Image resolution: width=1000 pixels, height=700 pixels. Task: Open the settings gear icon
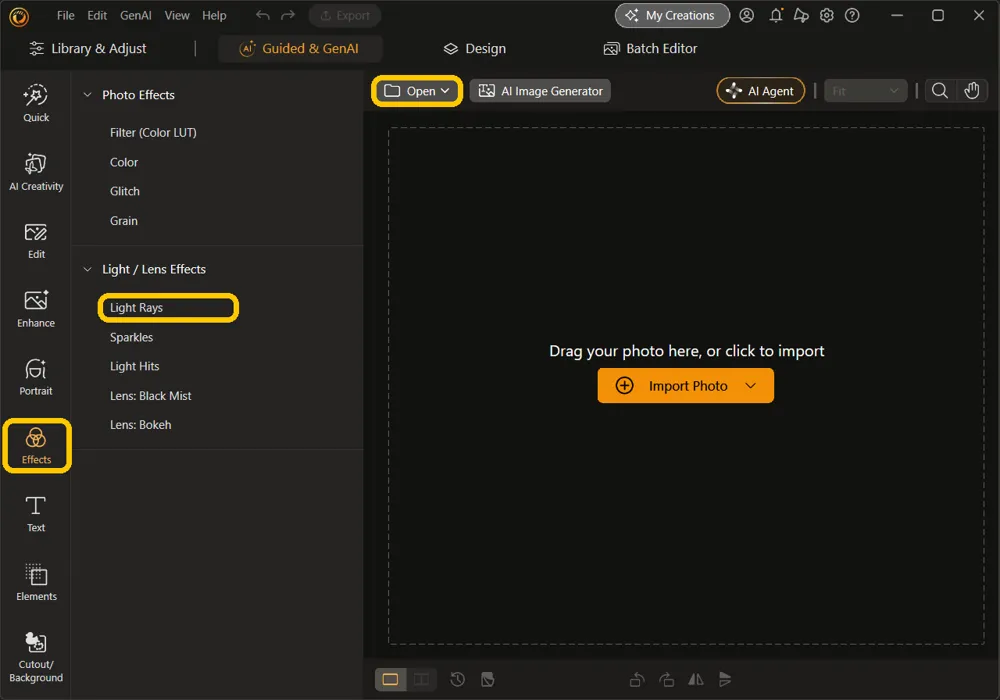click(x=827, y=15)
